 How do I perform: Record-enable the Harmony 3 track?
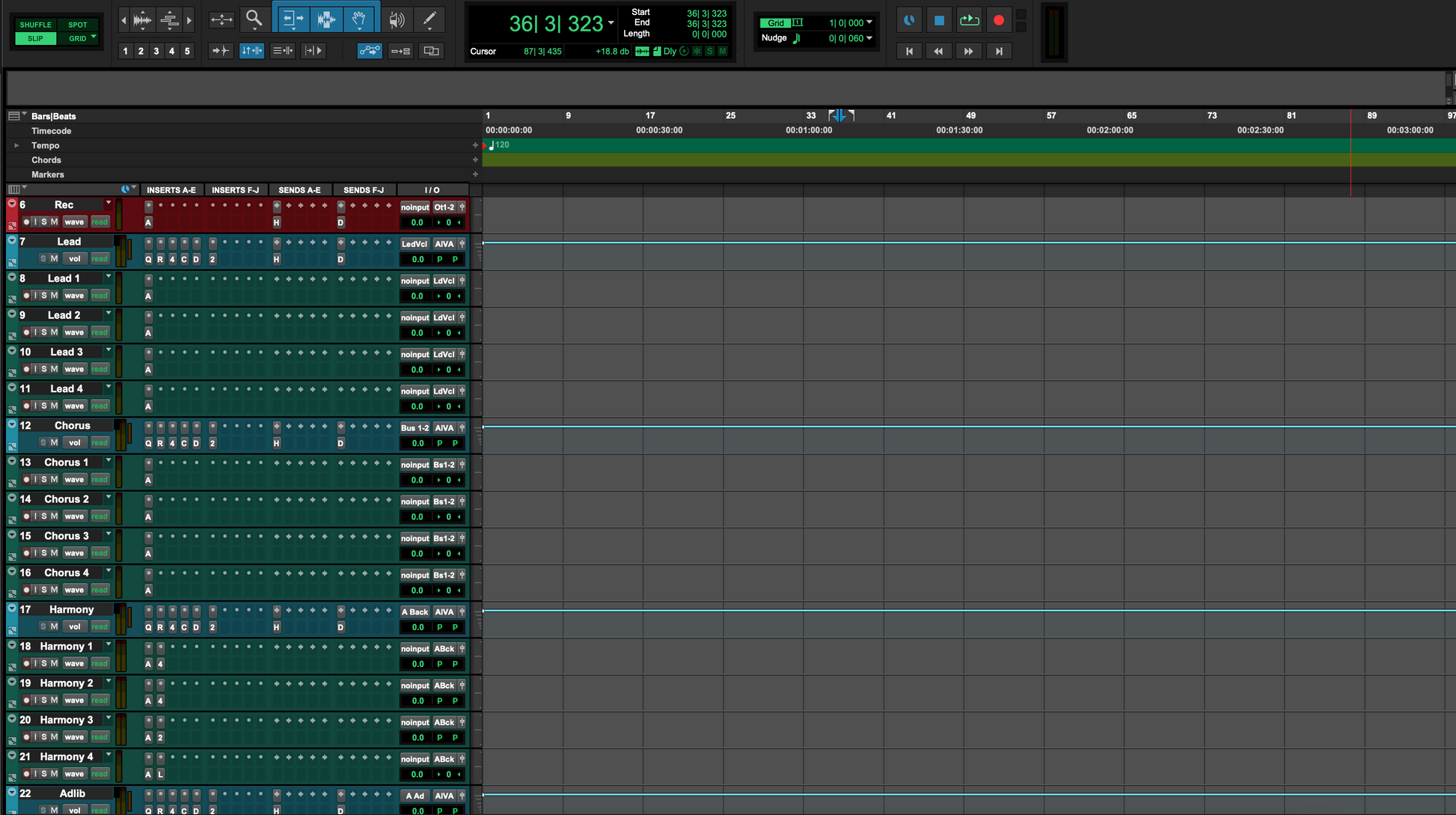point(26,737)
